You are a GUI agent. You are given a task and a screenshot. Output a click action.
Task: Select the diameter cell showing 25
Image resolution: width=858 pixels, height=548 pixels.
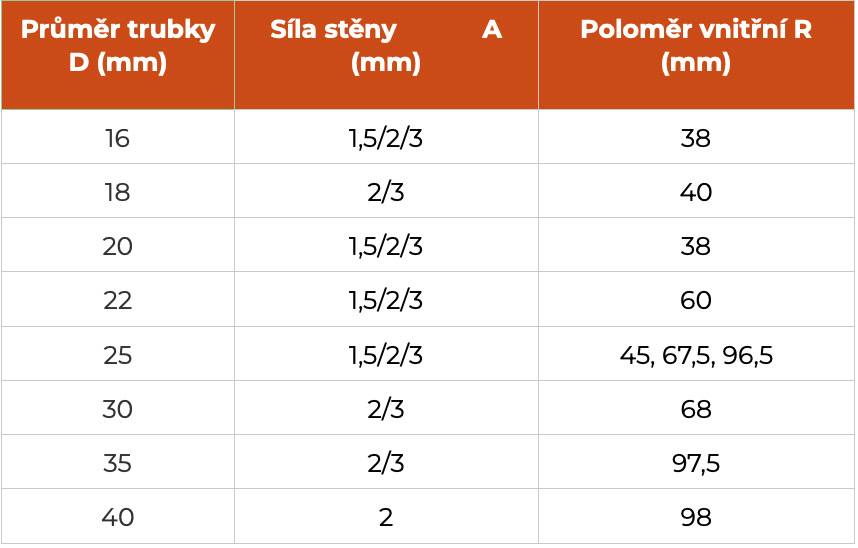pos(118,355)
